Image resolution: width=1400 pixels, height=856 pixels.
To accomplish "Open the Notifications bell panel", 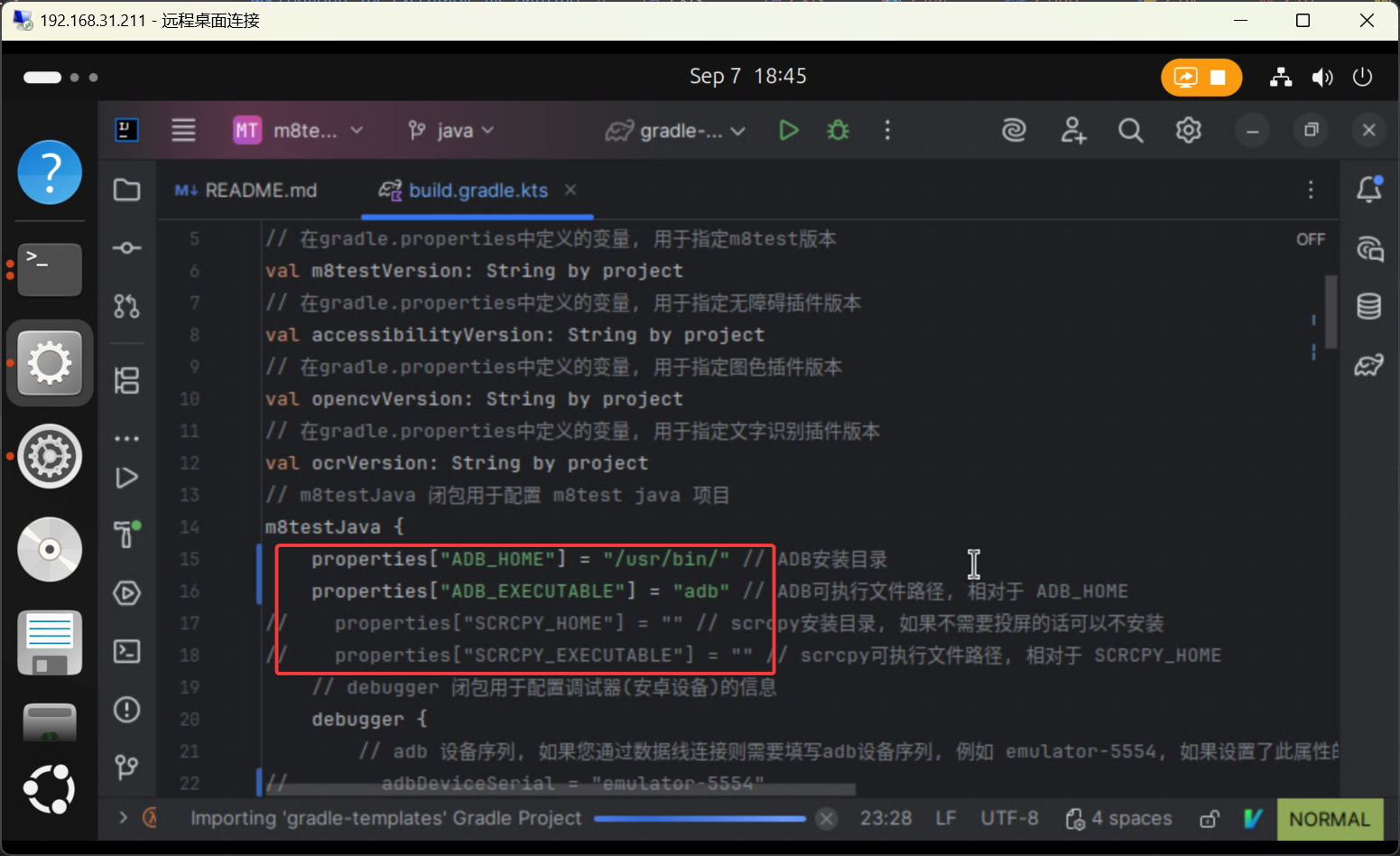I will [x=1368, y=190].
